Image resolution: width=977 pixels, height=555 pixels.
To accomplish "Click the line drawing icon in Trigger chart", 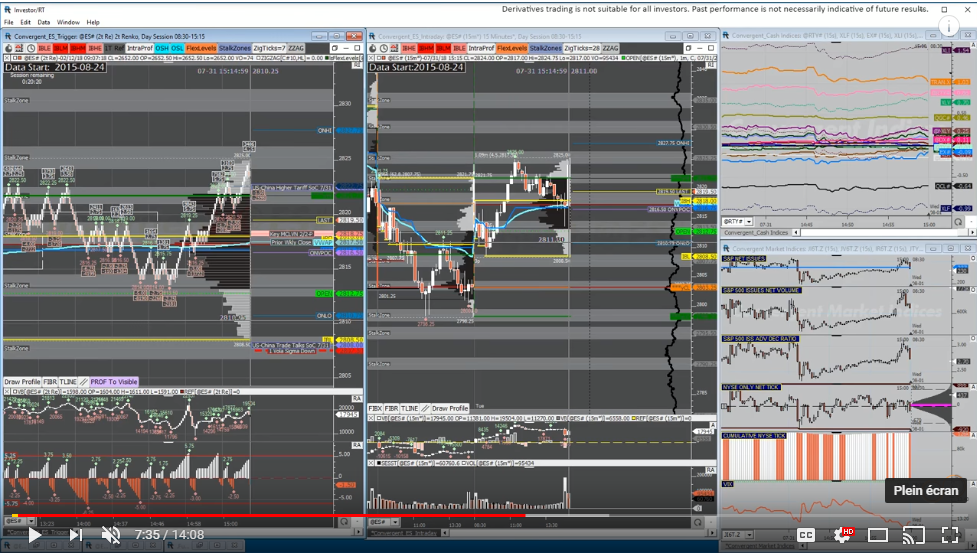I will pos(83,381).
